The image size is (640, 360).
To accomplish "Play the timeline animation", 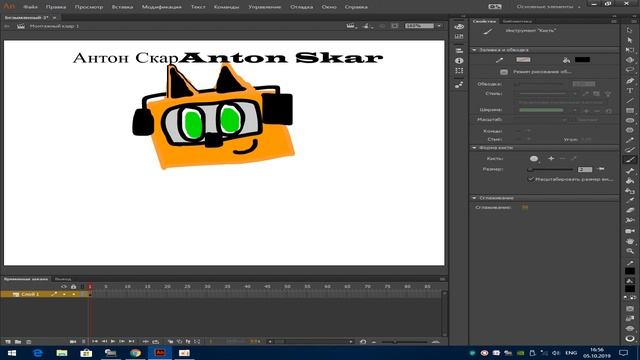I will [113, 341].
